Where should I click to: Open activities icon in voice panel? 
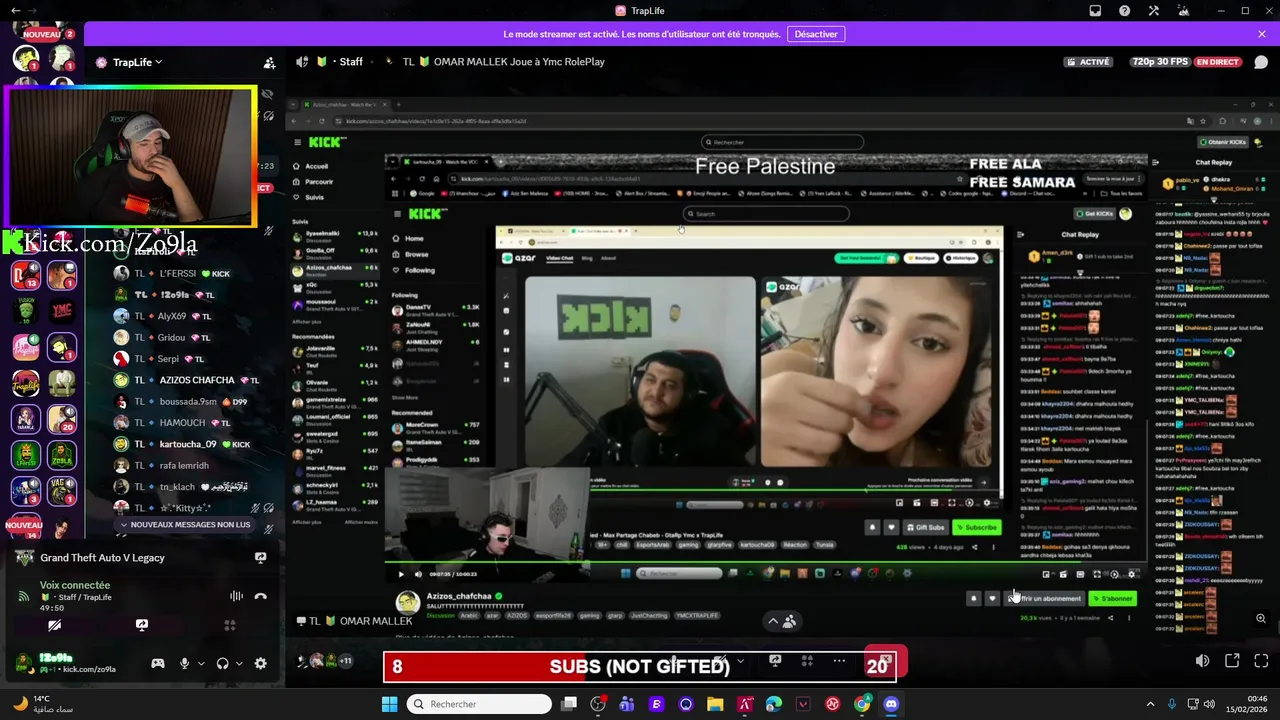[x=229, y=625]
